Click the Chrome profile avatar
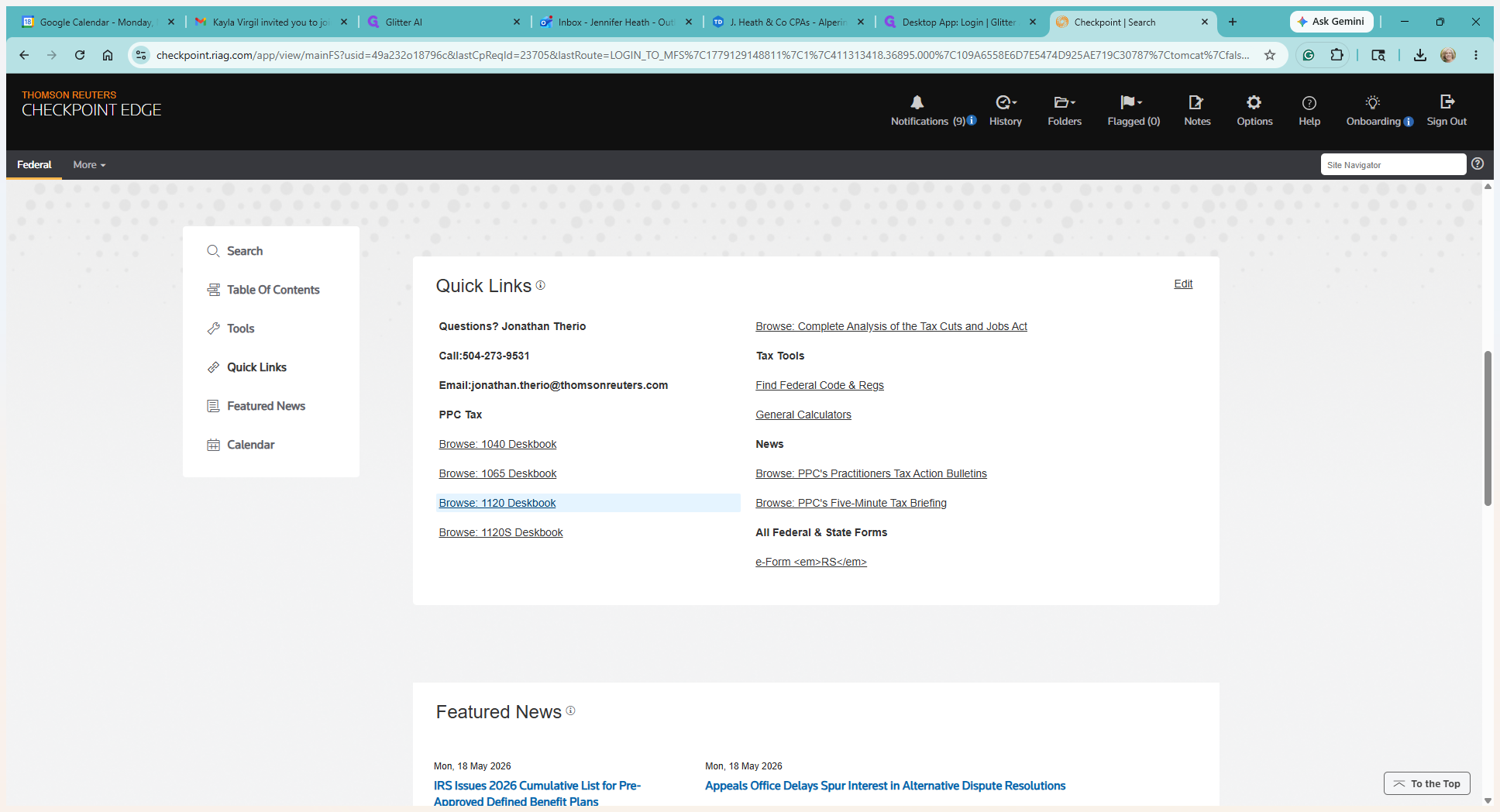Image resolution: width=1500 pixels, height=812 pixels. [x=1448, y=55]
